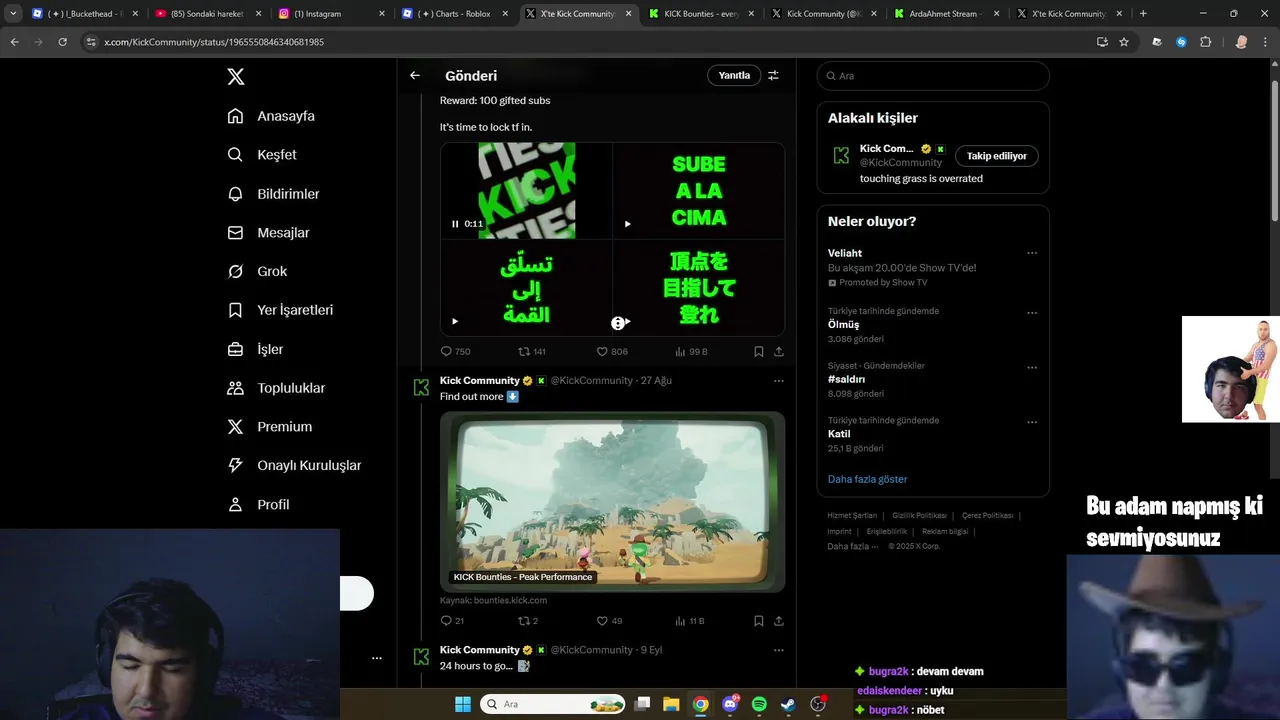This screenshot has height=720, width=1280.
Task: Open Steam from taskbar
Action: (x=788, y=704)
